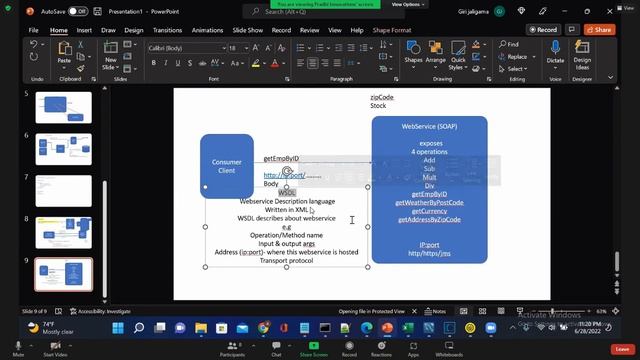Switch to Slide Show tab
The width and height of the screenshot is (640, 360).
click(x=248, y=30)
